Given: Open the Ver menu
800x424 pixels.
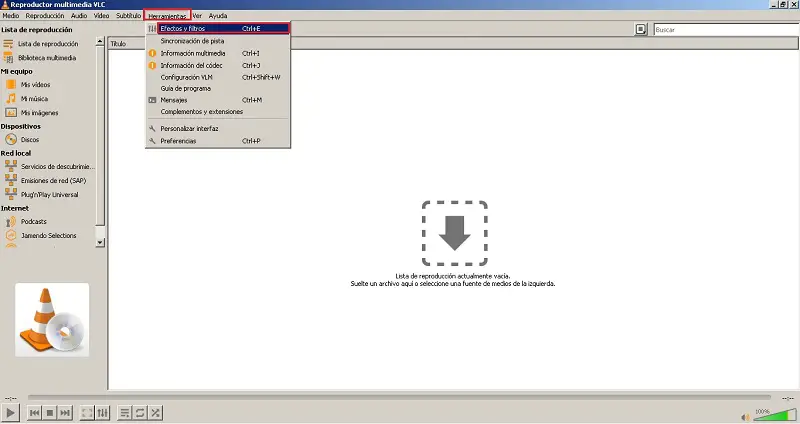Looking at the screenshot, I should point(197,16).
